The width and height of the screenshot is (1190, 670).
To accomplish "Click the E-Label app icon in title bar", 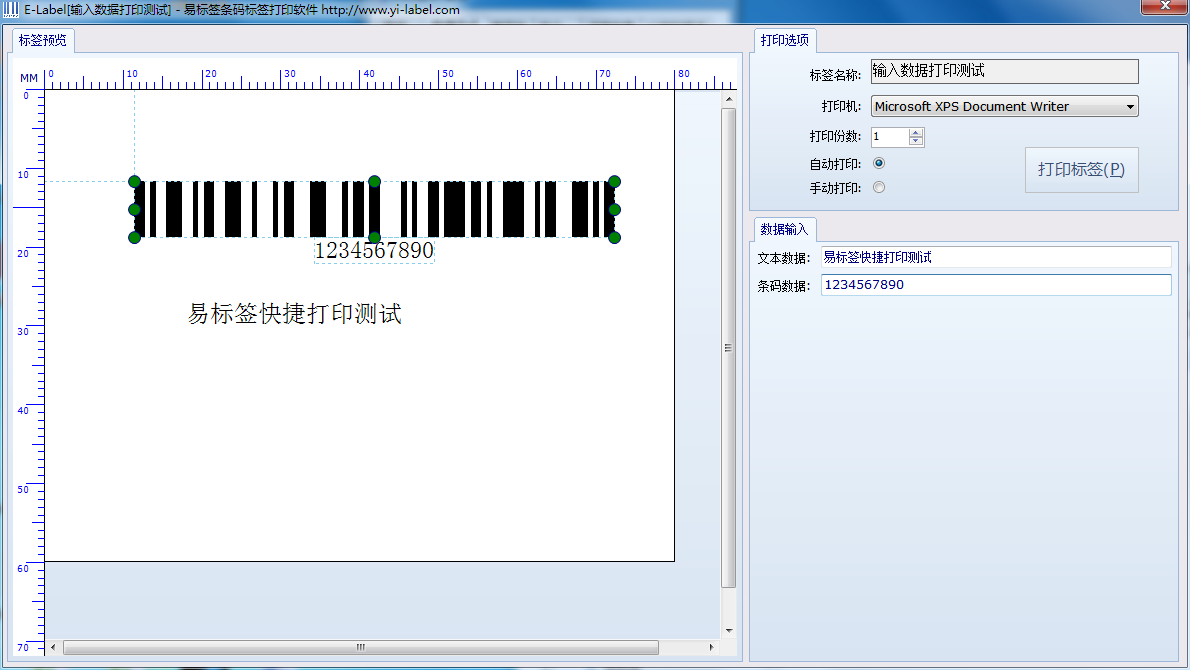I will (x=11, y=9).
